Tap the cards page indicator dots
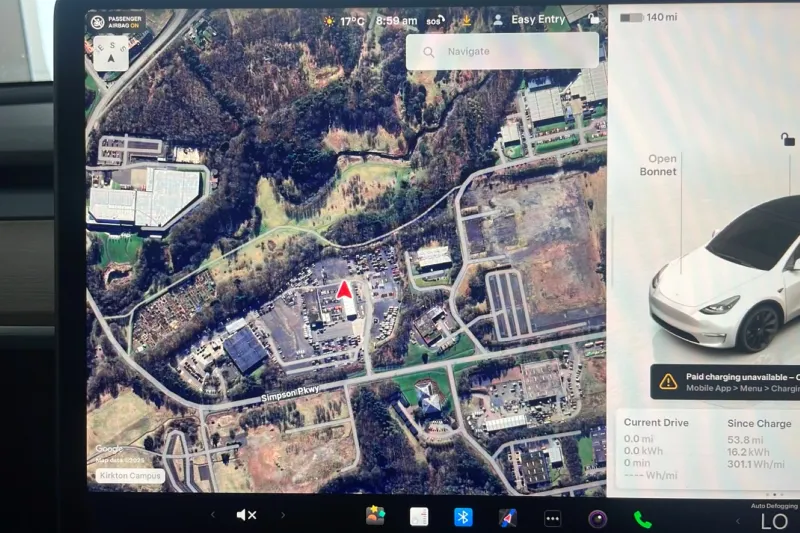This screenshot has height=533, width=800. [774, 494]
